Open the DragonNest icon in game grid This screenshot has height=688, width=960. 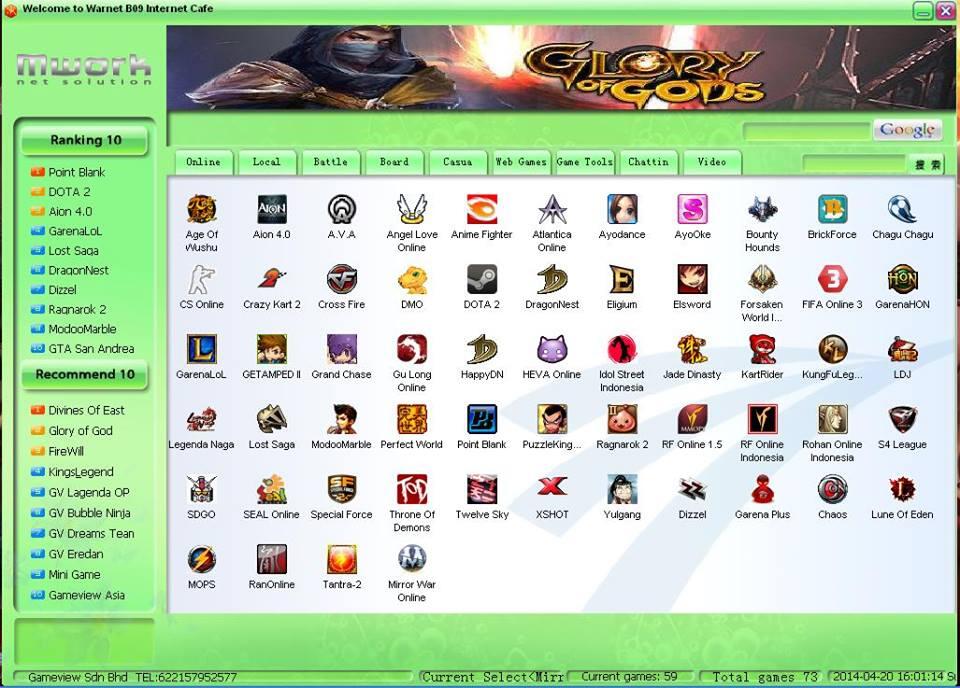(552, 280)
